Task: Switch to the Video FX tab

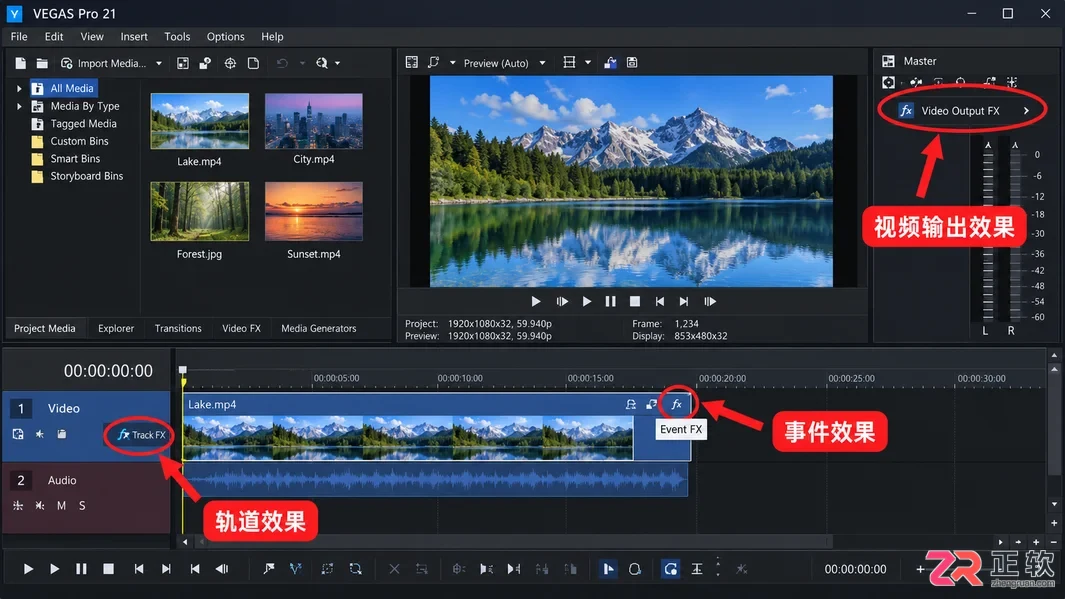Action: tap(241, 328)
